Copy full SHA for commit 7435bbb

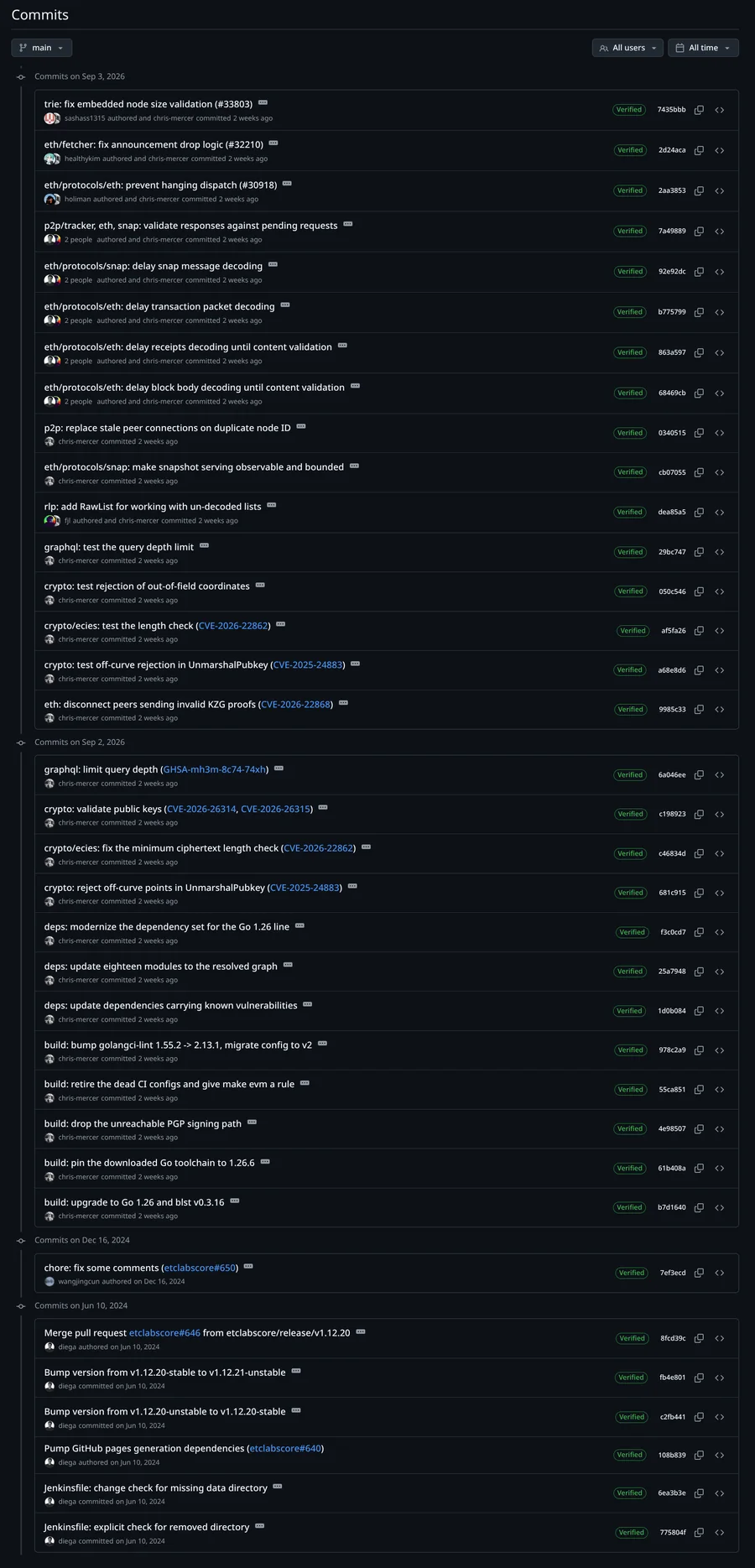(699, 110)
